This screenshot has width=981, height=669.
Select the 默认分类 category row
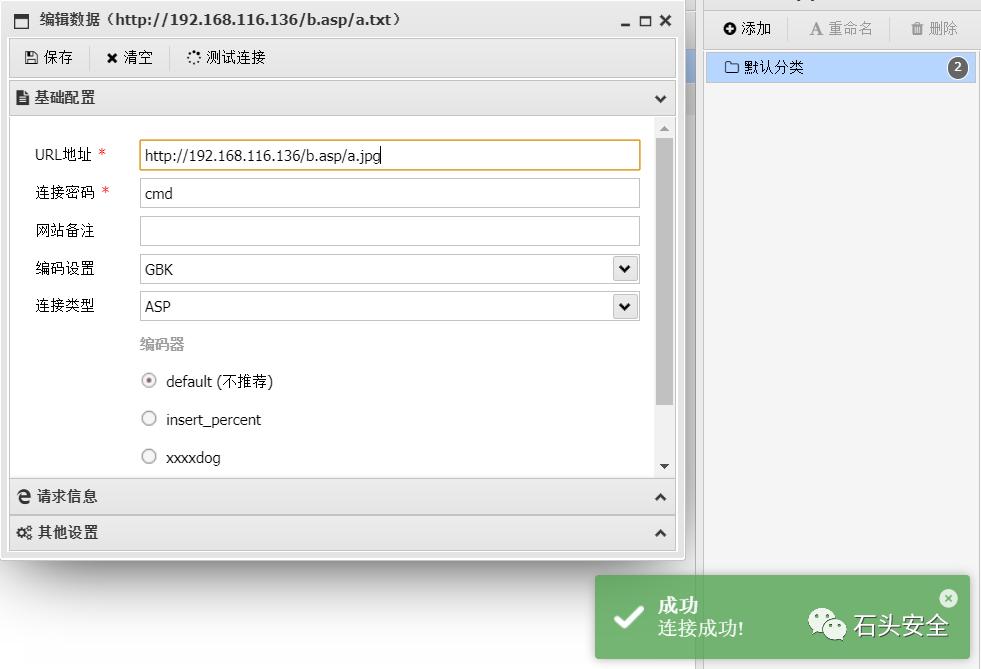click(x=840, y=68)
